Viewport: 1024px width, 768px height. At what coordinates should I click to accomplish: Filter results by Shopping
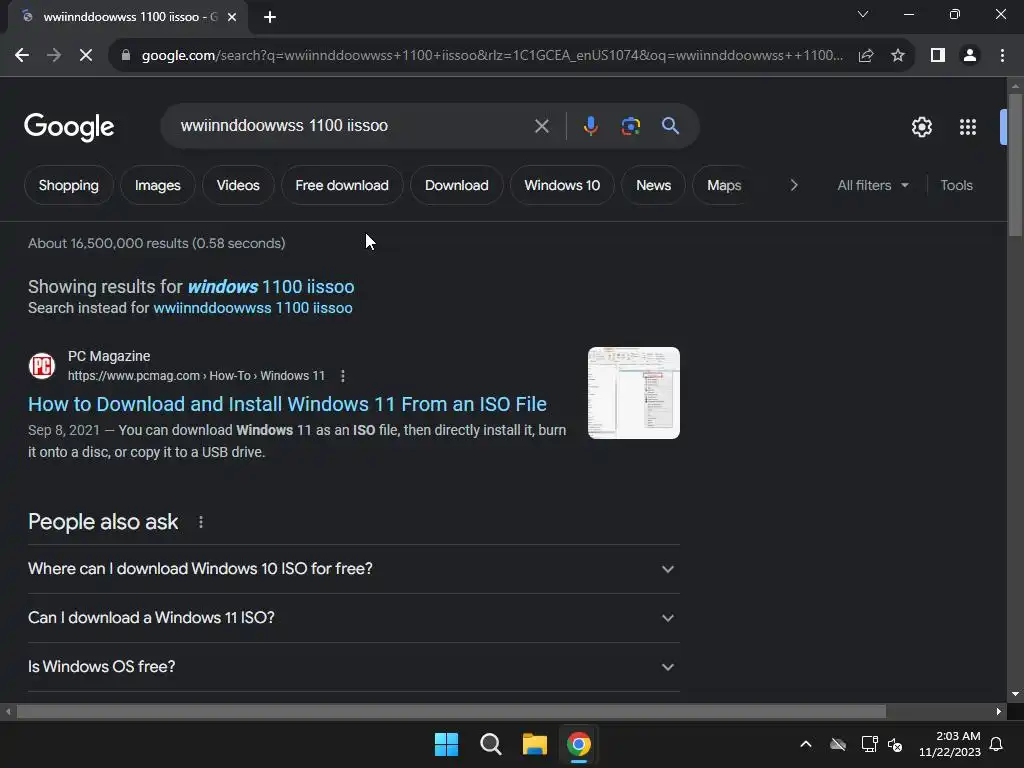pyautogui.click(x=69, y=185)
